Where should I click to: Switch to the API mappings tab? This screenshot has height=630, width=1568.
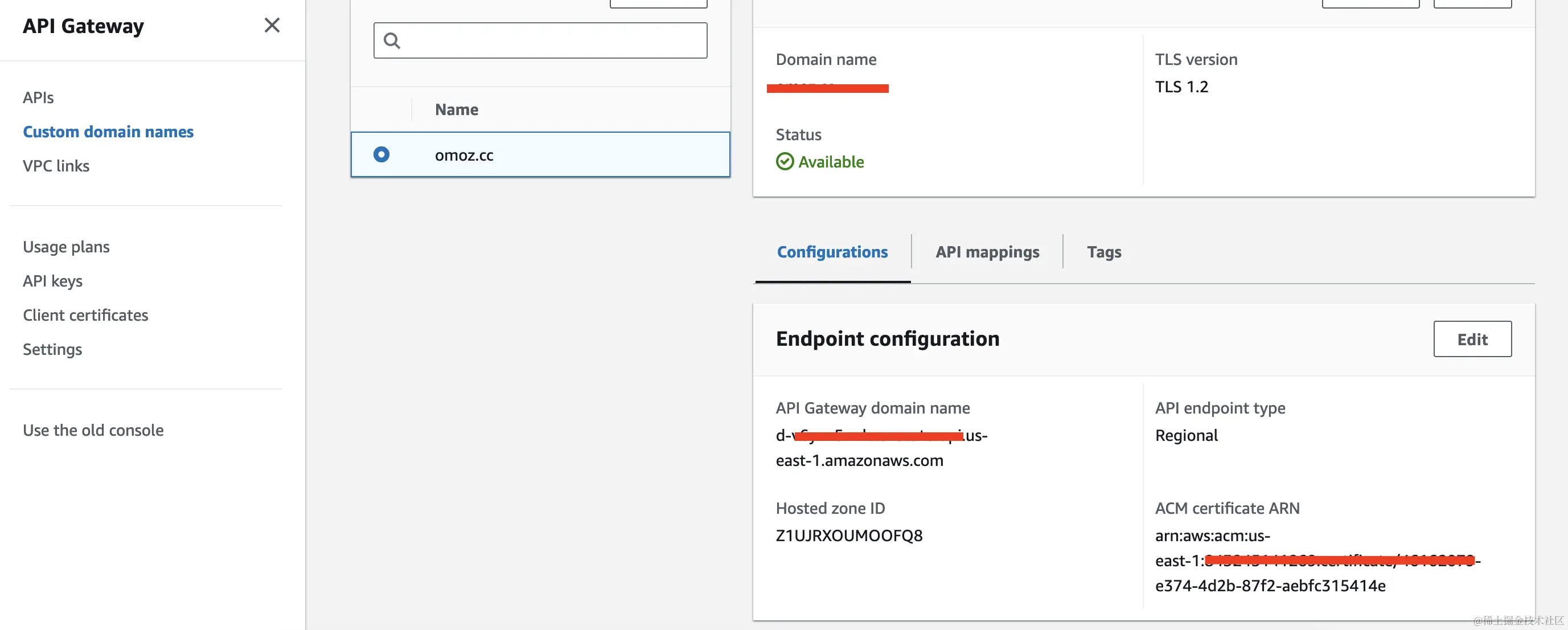tap(987, 252)
